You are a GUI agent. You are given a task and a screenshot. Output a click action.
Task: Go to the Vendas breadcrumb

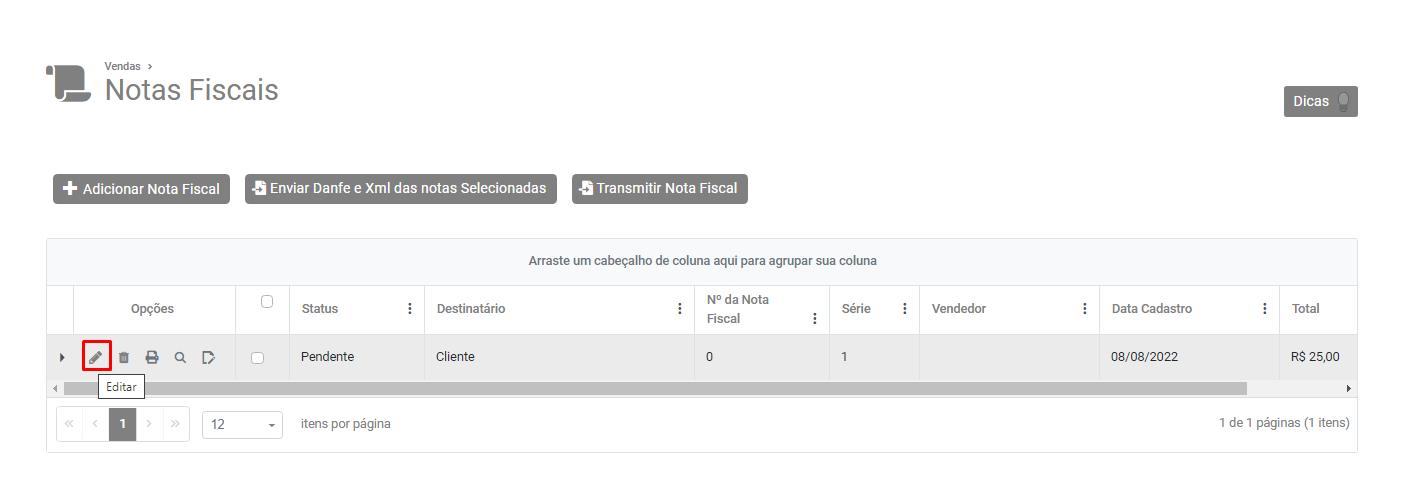coord(122,66)
